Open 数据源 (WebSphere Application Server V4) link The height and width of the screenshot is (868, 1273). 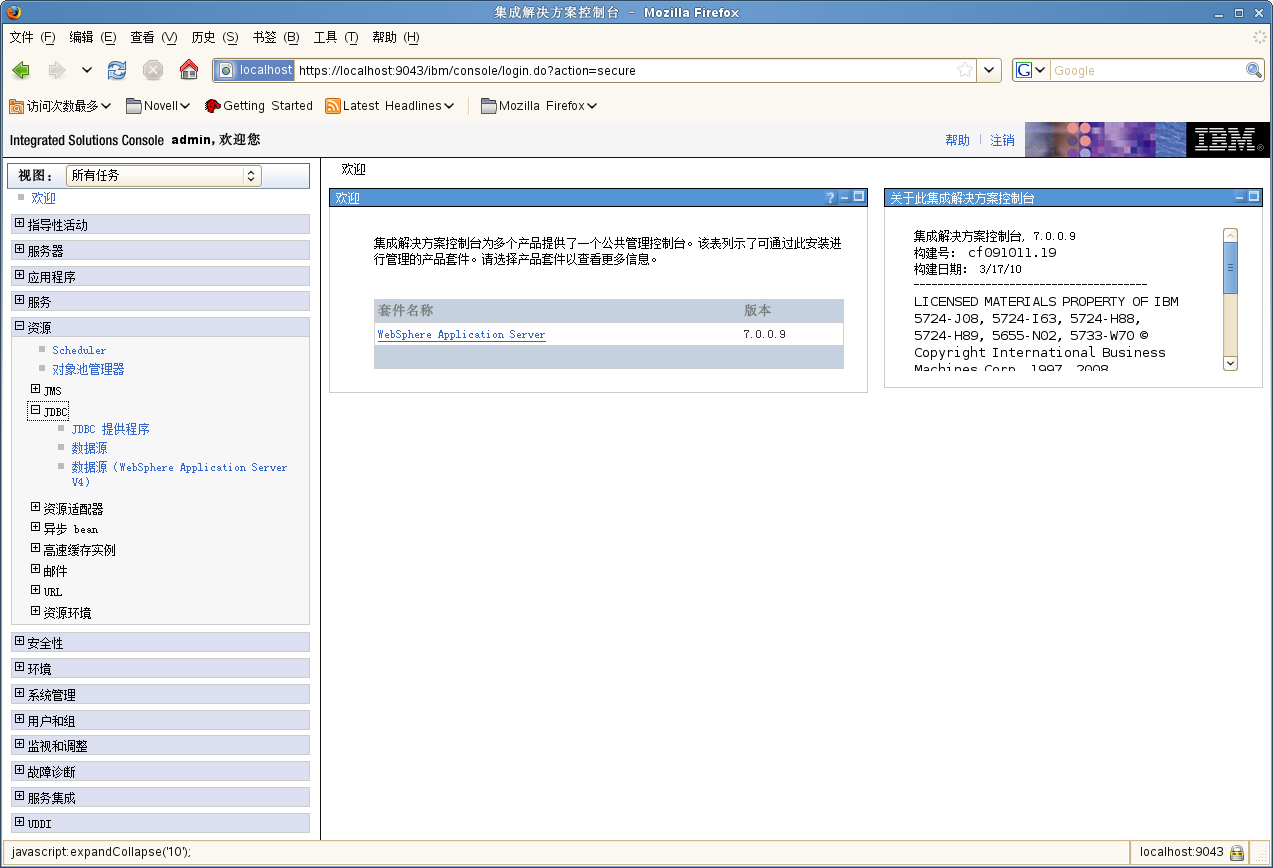pos(179,474)
